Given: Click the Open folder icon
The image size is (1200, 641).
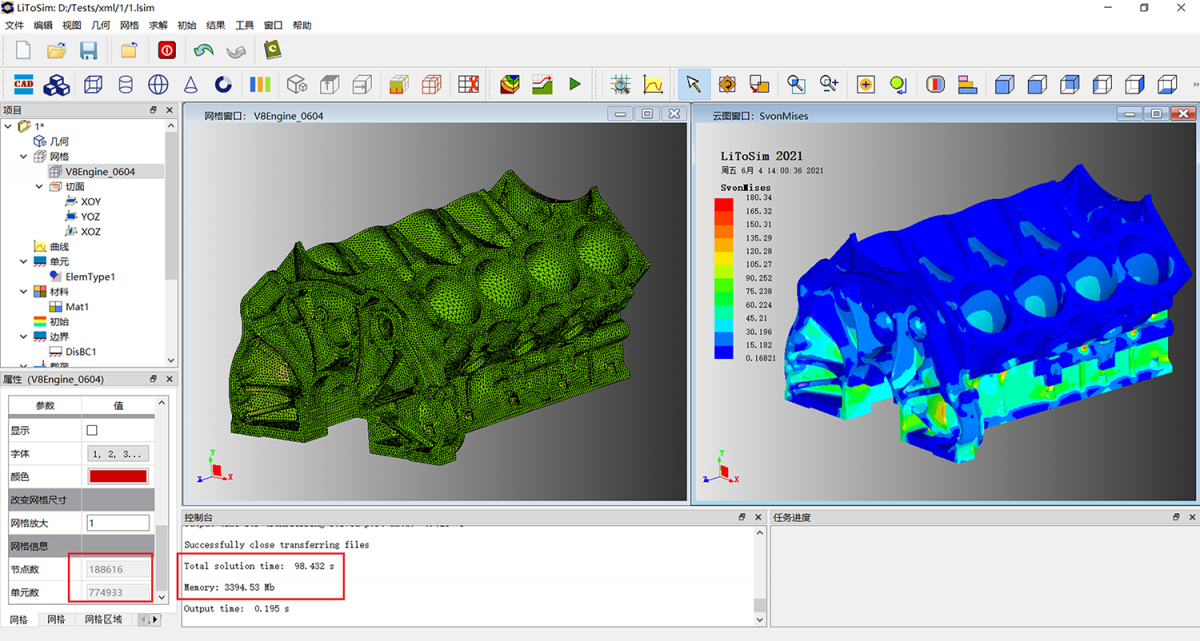Looking at the screenshot, I should 56,50.
